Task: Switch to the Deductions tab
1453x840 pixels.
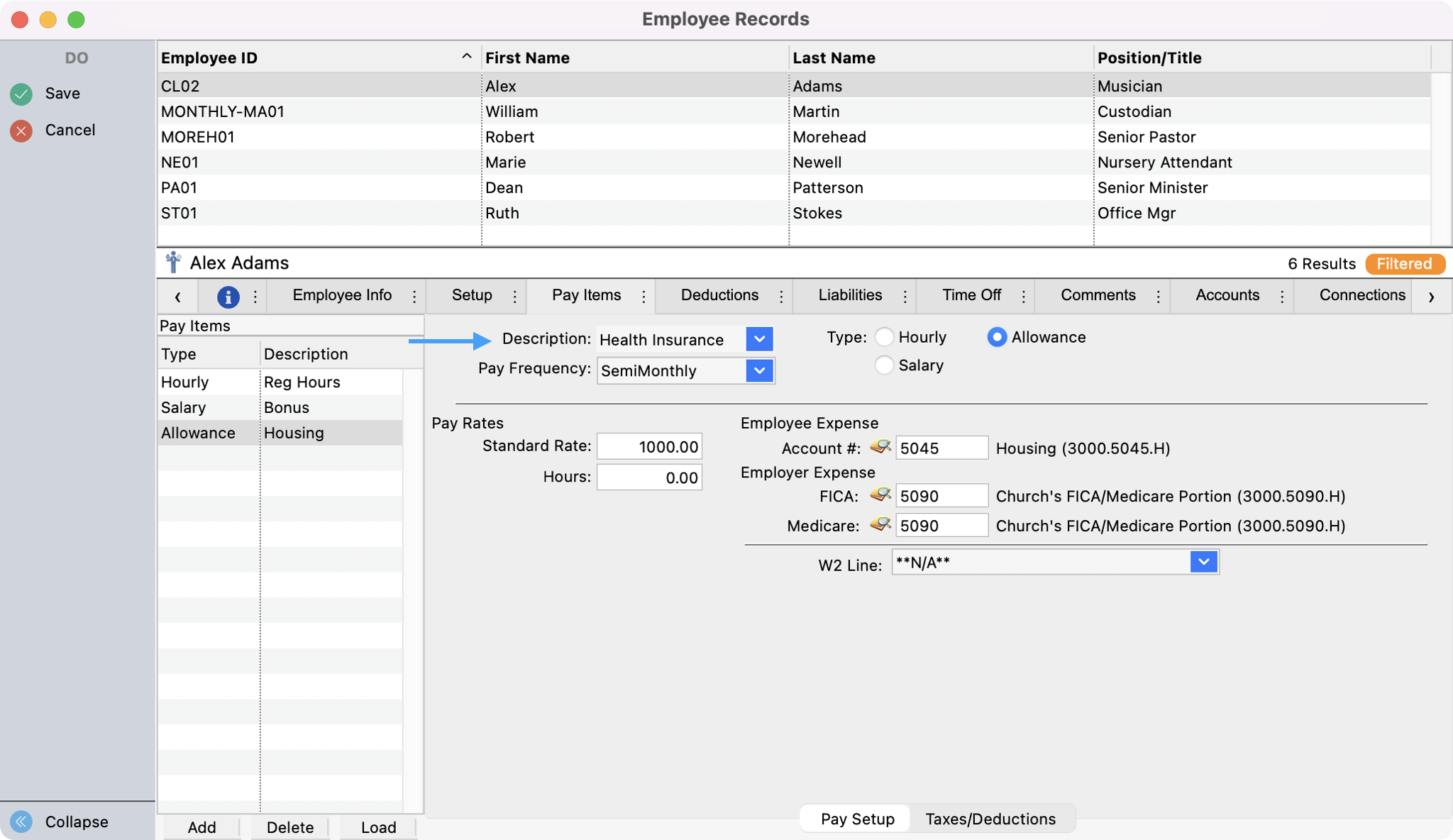Action: 719,295
